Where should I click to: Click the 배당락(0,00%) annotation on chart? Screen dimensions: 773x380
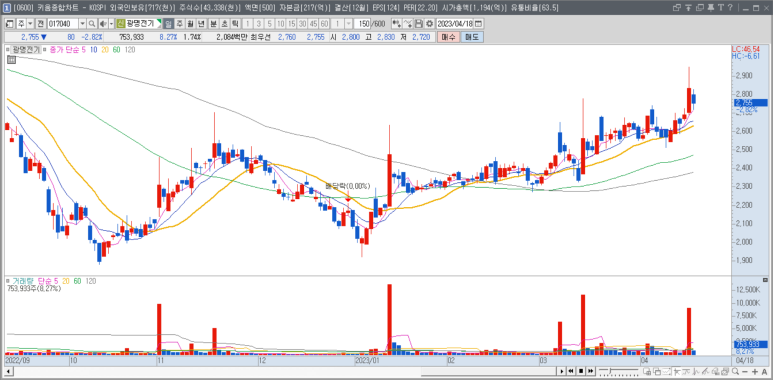click(x=348, y=186)
